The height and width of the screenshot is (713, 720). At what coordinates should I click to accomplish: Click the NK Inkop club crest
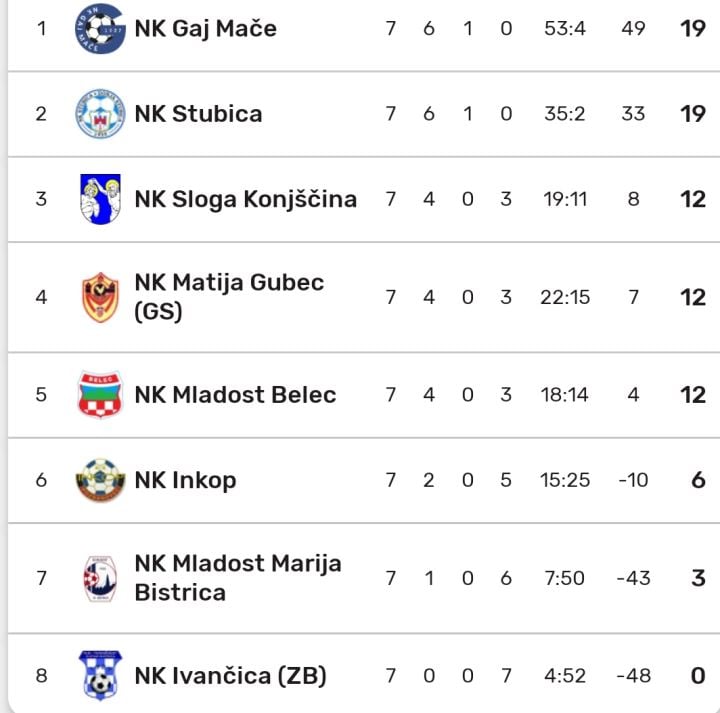pyautogui.click(x=100, y=480)
